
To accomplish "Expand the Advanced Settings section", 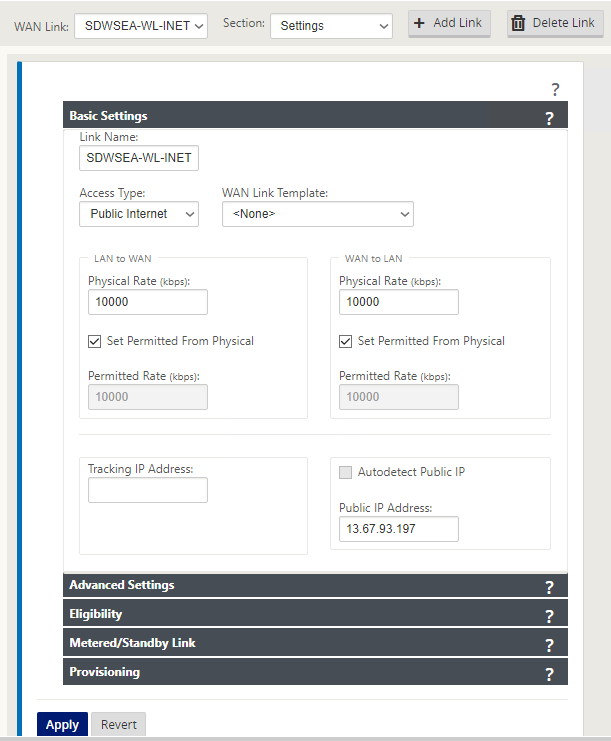I will 315,585.
